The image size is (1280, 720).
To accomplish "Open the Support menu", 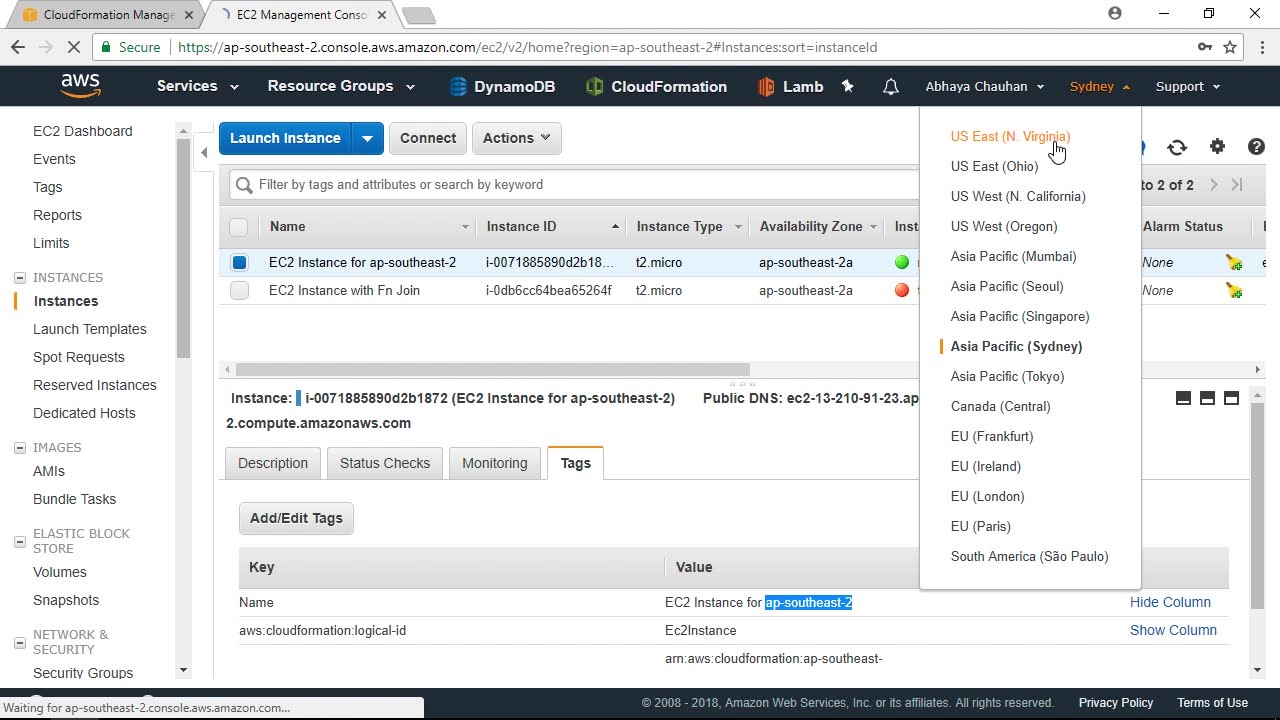I will click(x=1188, y=86).
